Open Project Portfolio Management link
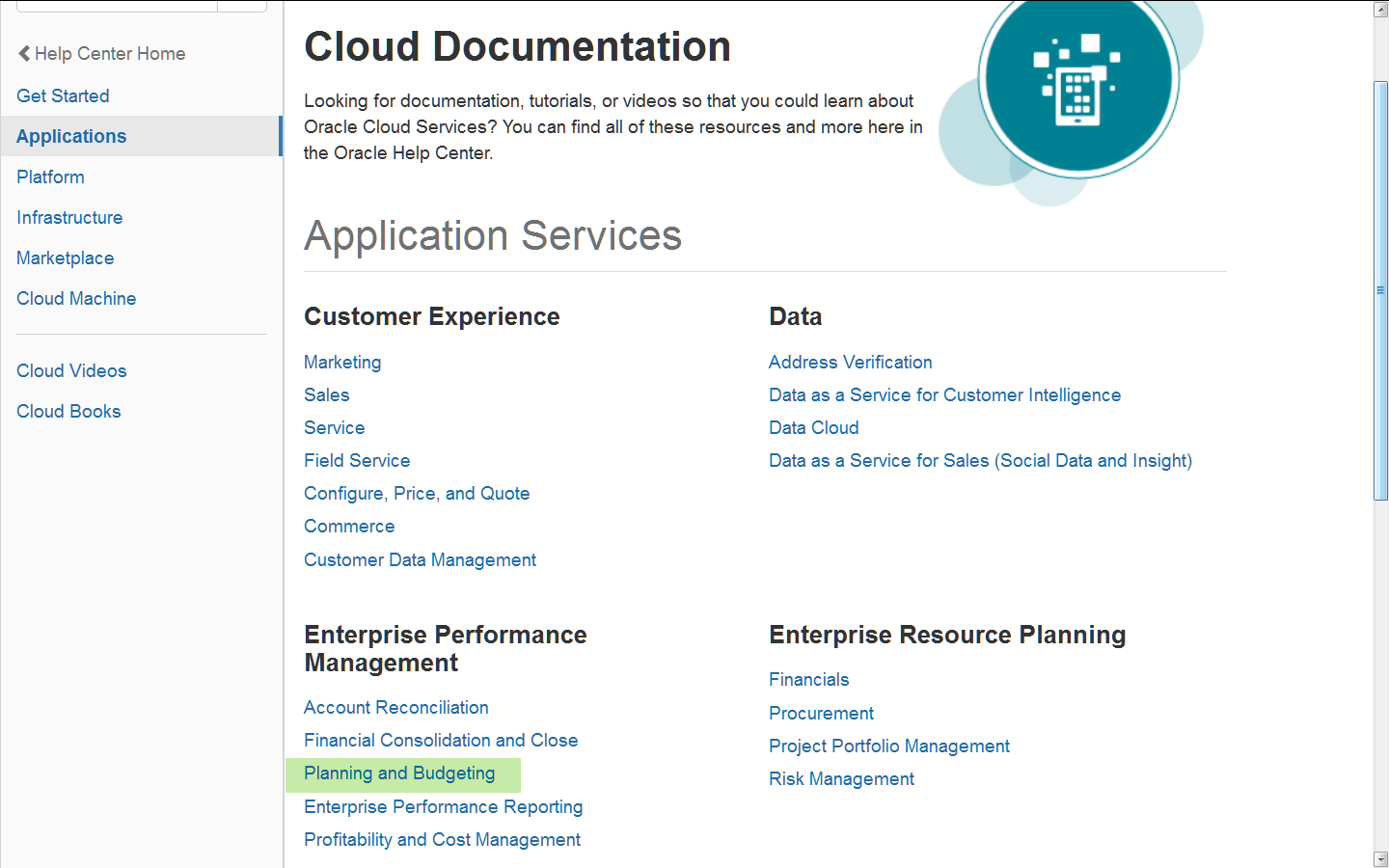This screenshot has width=1389, height=868. [x=889, y=746]
